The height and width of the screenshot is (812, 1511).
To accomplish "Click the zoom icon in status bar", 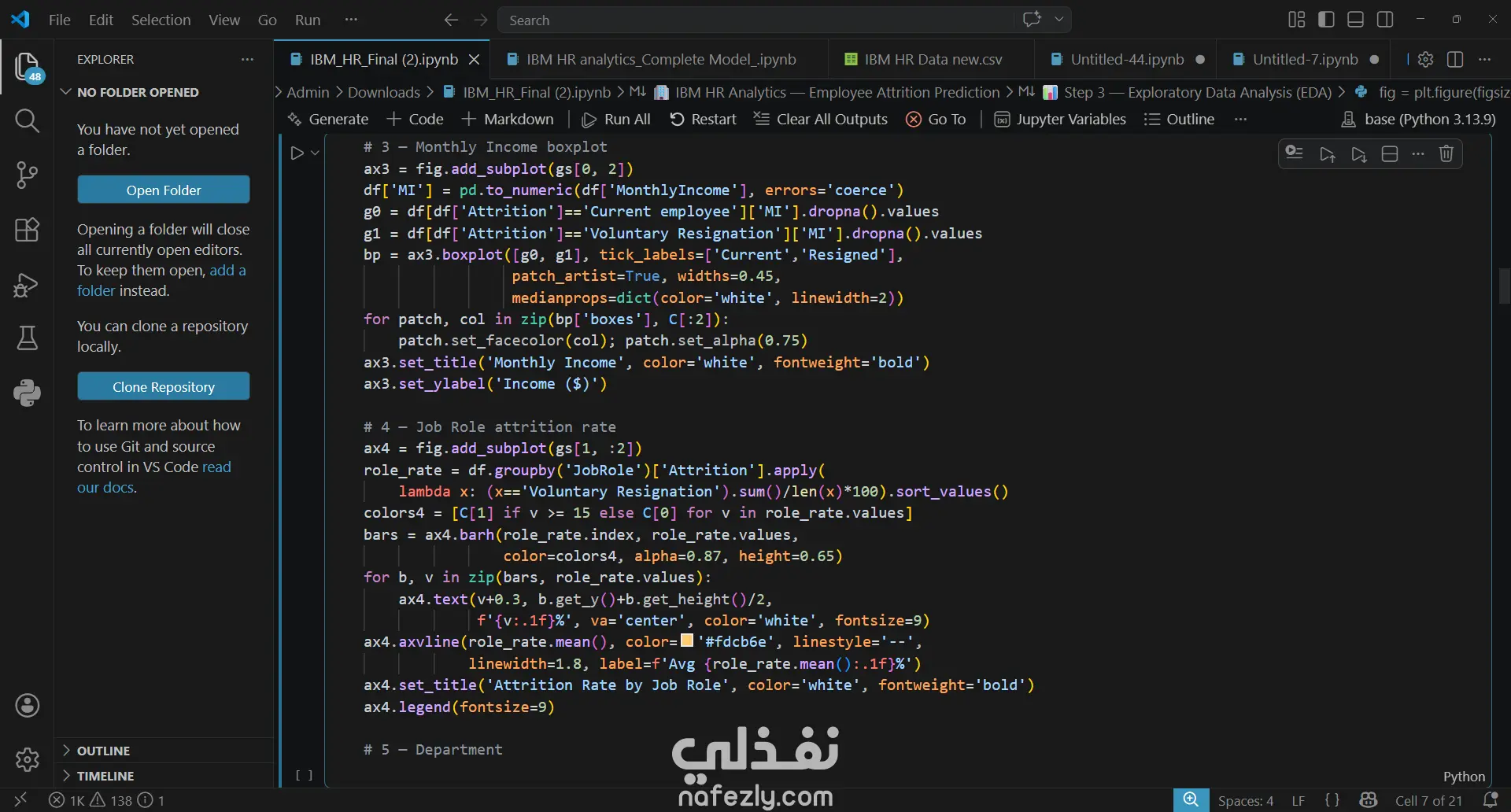I will coord(1191,800).
